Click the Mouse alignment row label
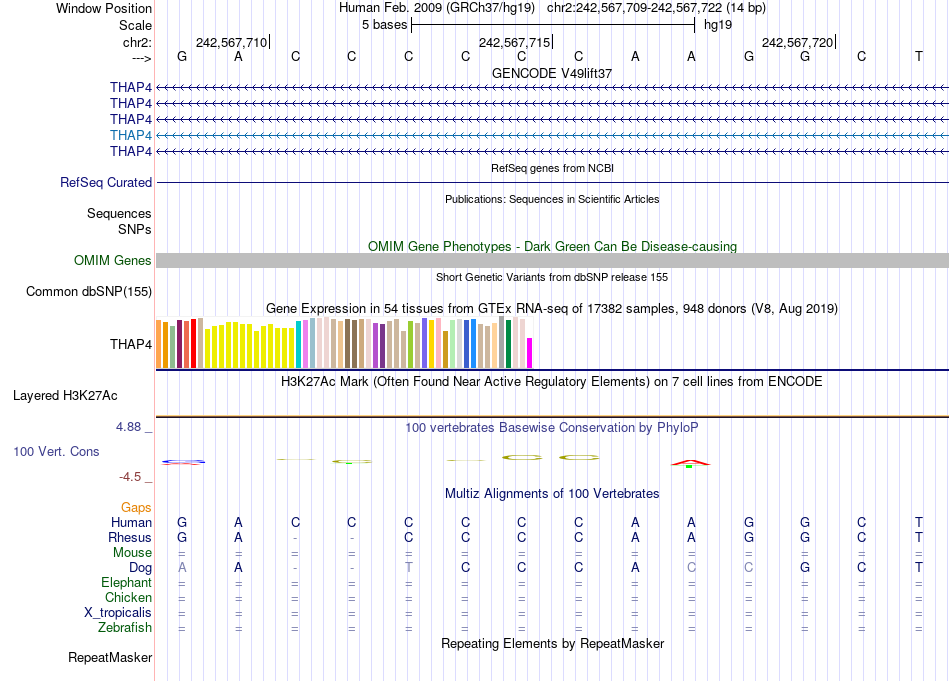950x681 pixels. [132, 553]
